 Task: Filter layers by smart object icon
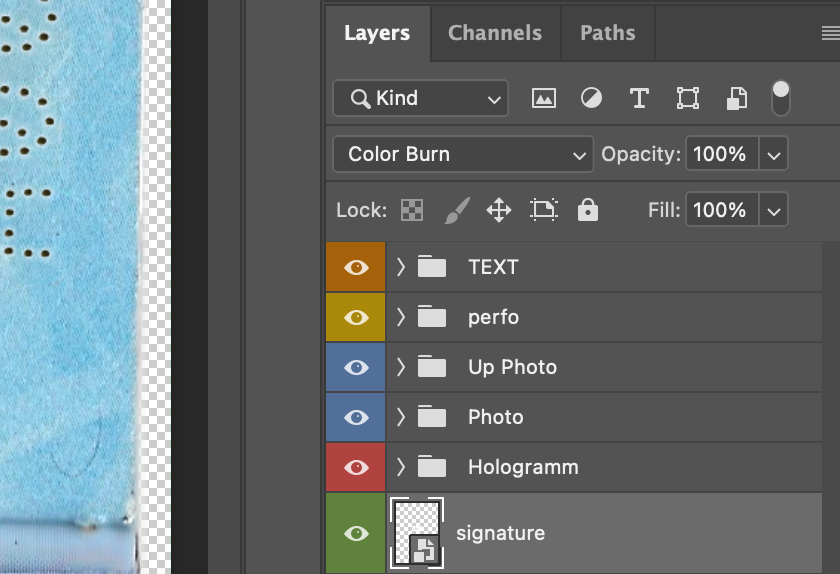coord(736,98)
